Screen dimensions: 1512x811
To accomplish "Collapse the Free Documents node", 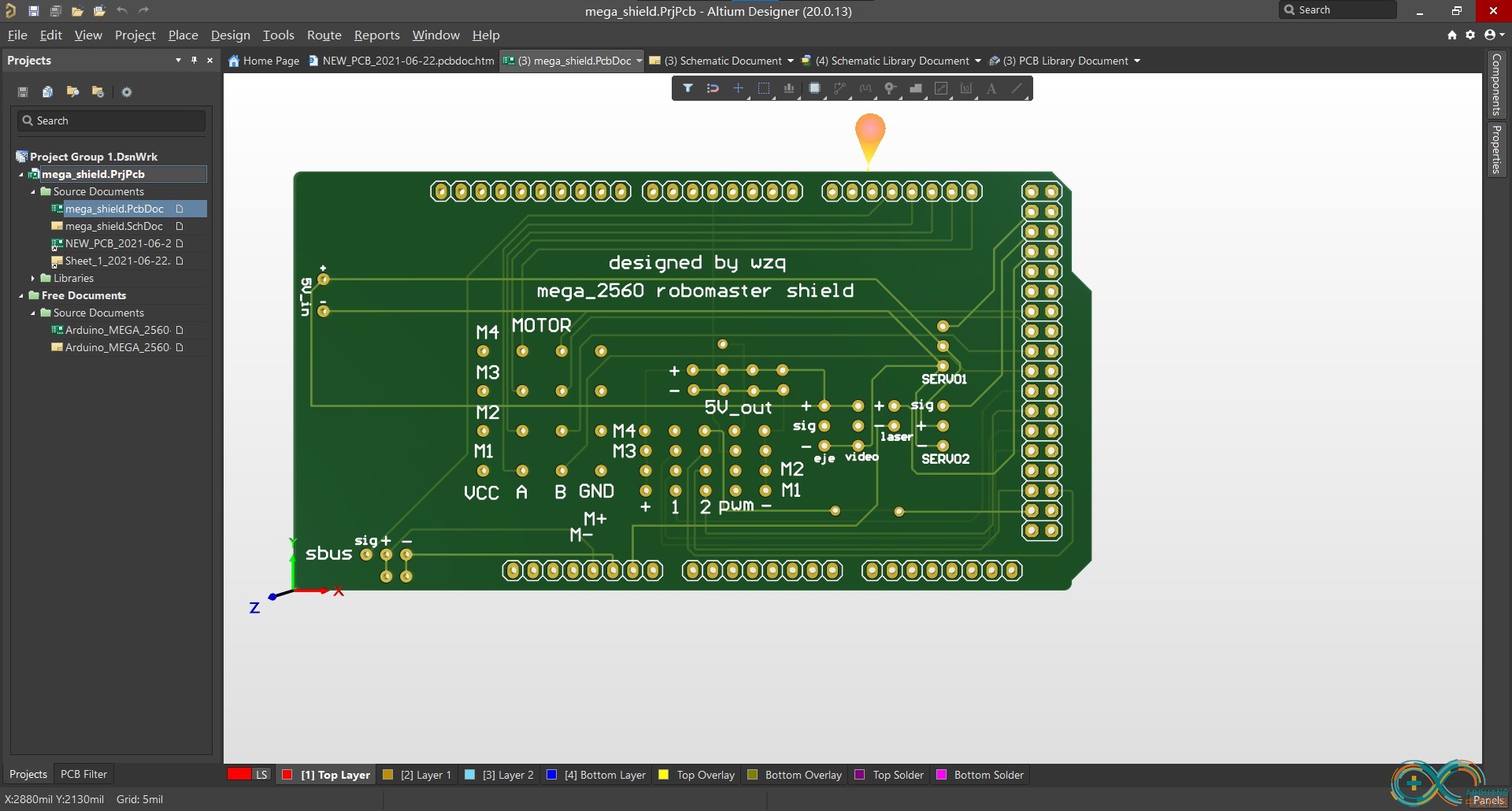I will click(21, 295).
